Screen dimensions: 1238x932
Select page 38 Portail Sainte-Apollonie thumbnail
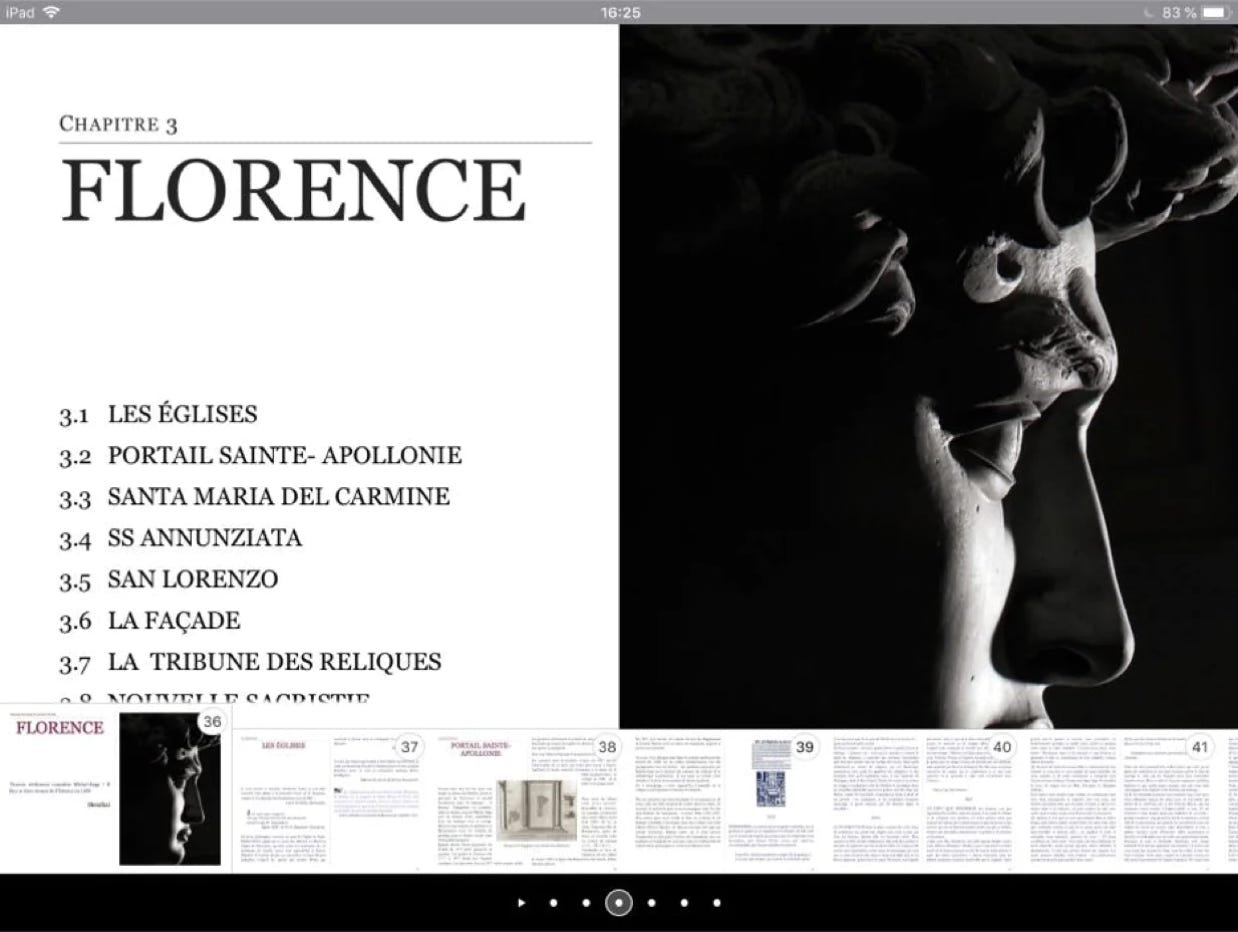click(527, 800)
